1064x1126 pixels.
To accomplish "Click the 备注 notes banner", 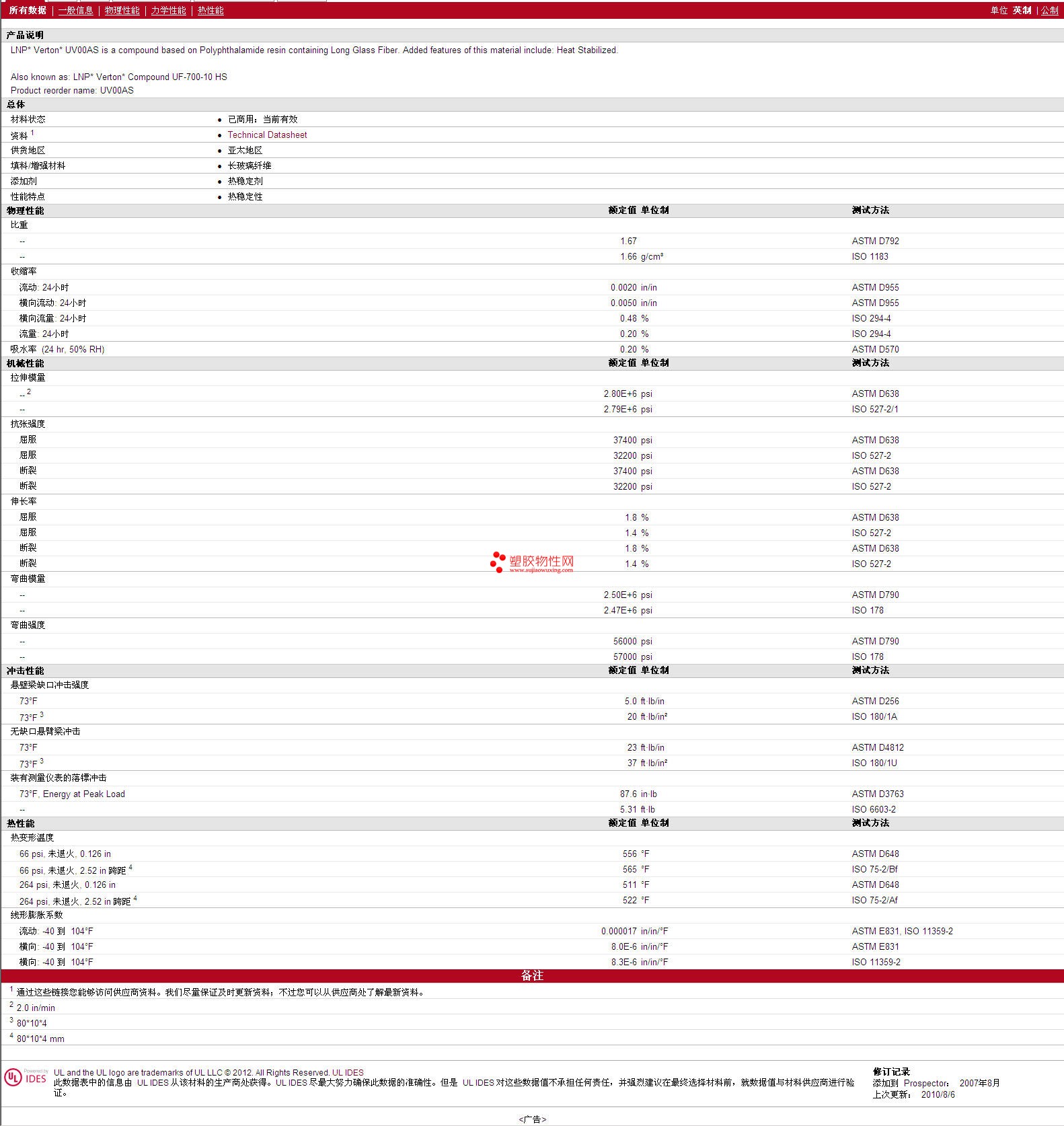I will 532,975.
